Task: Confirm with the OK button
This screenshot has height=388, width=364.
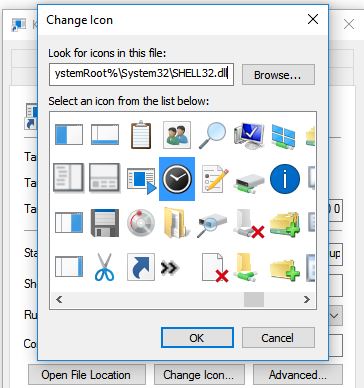Action: coord(197,338)
